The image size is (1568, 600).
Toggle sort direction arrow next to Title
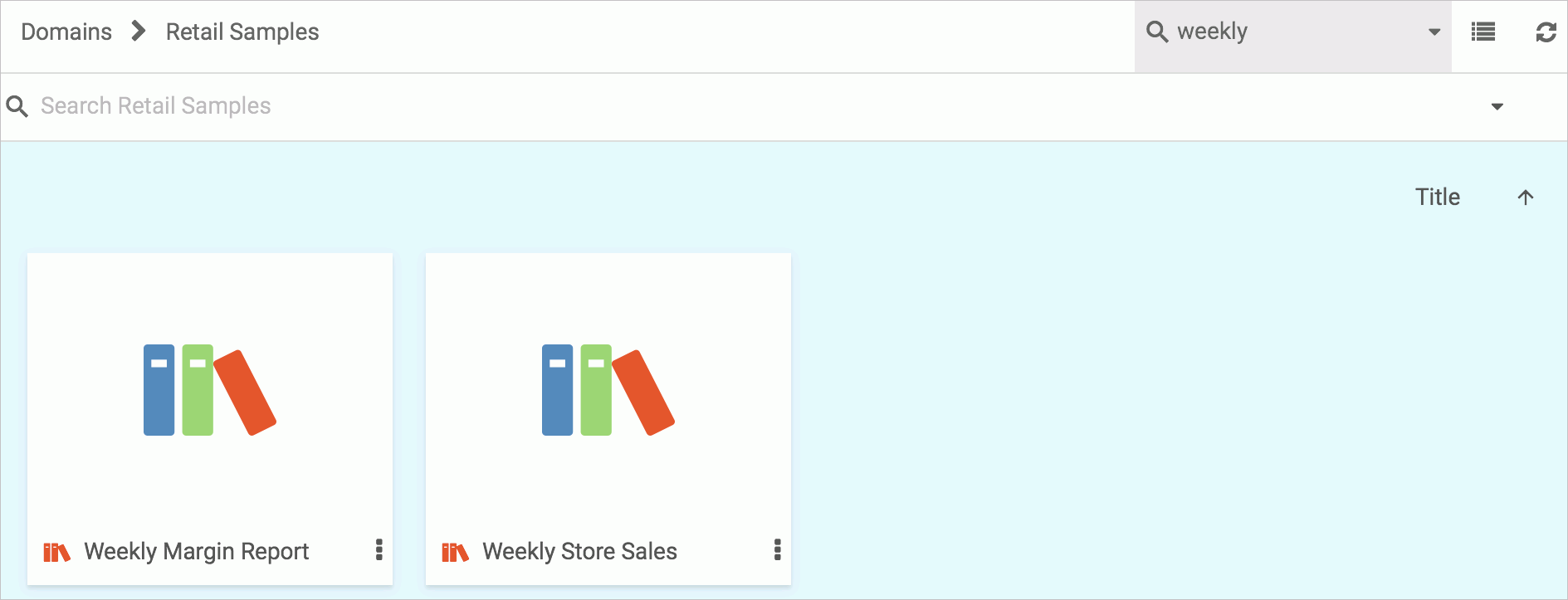[1526, 198]
